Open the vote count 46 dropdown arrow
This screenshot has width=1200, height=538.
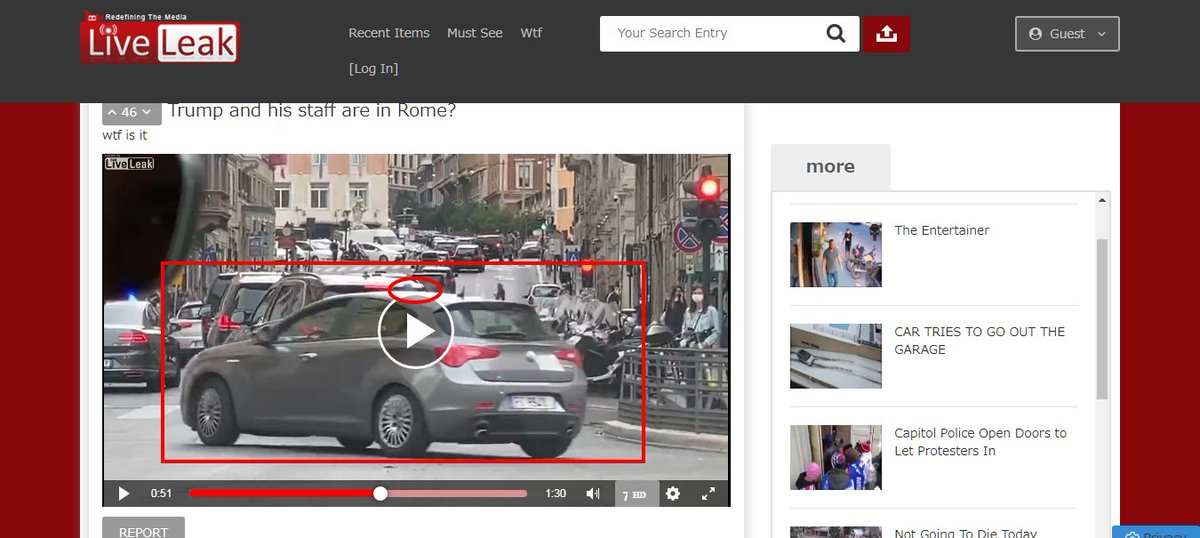pyautogui.click(x=146, y=112)
